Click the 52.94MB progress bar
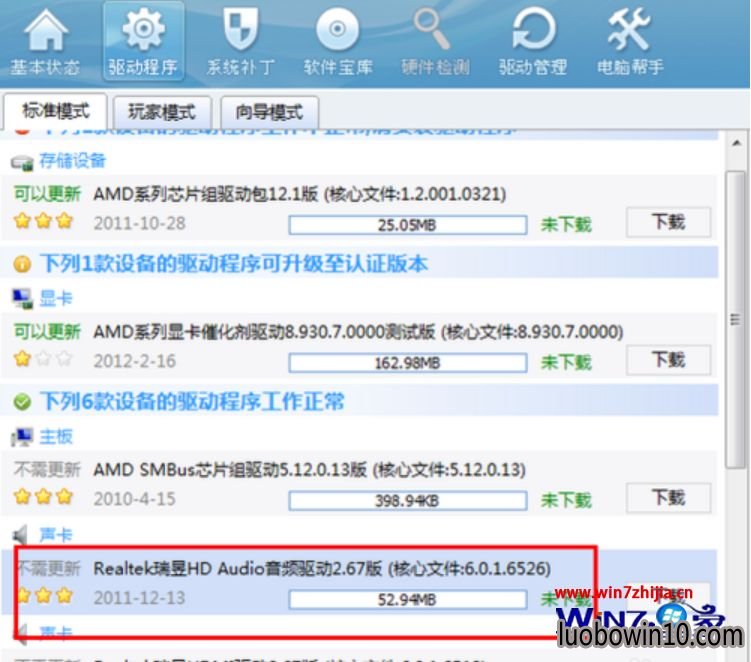751x662 pixels. [x=408, y=599]
